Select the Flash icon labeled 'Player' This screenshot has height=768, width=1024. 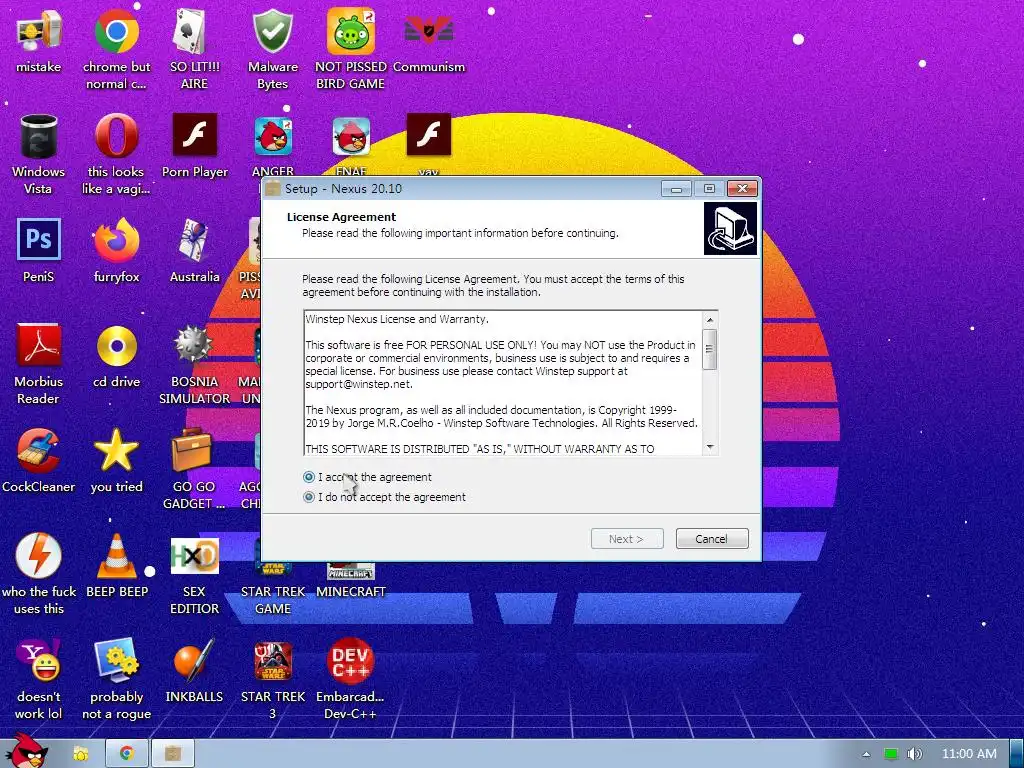194,146
